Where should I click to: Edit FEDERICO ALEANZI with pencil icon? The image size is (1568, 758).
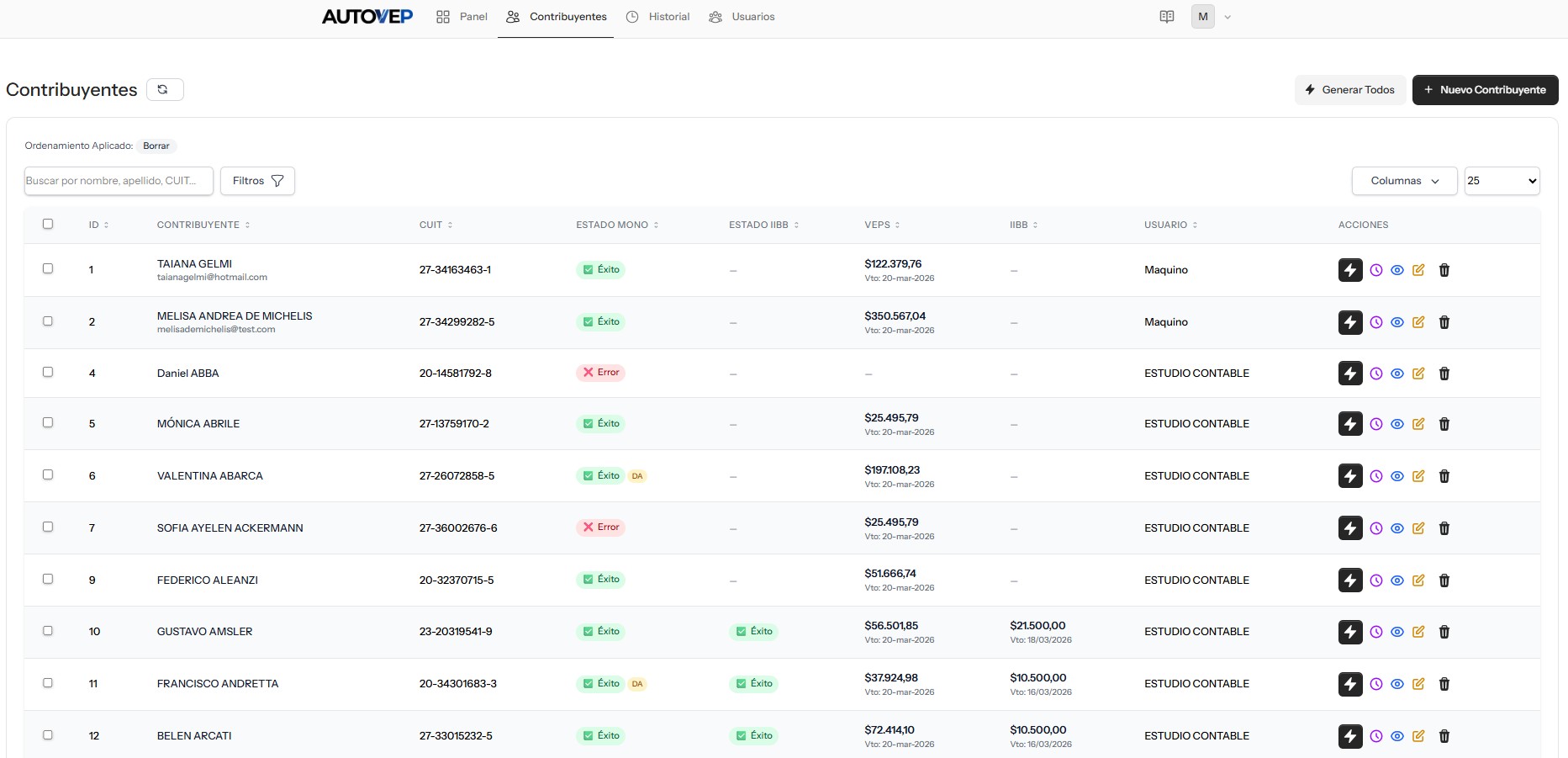(x=1418, y=580)
